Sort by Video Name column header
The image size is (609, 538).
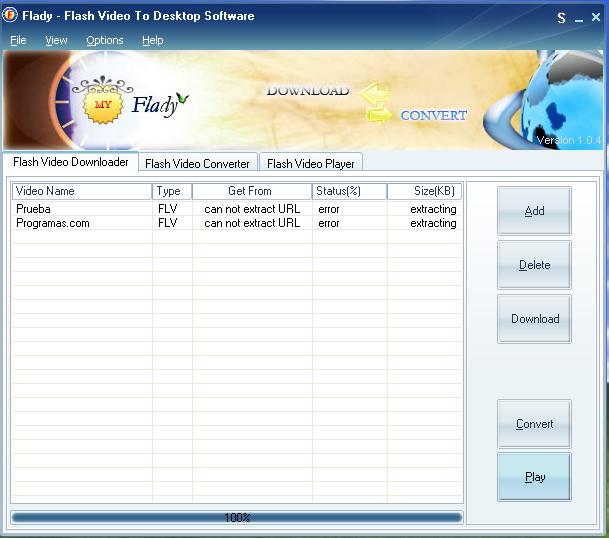[x=82, y=191]
